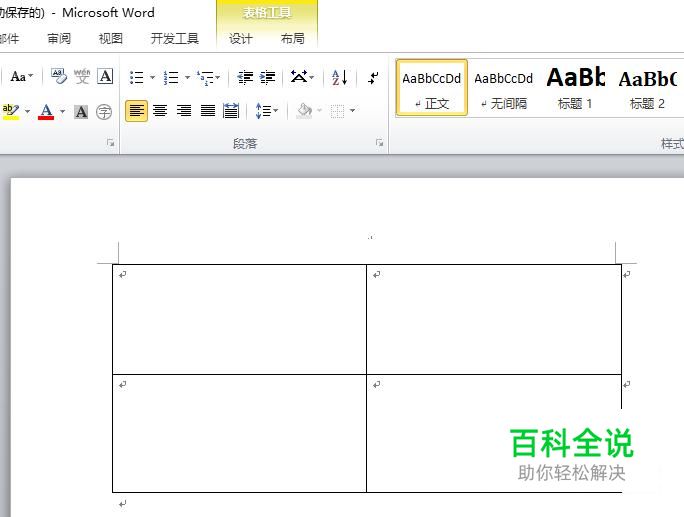Image resolution: width=684 pixels, height=517 pixels.
Task: Click the shading paint bucket
Action: pos(304,111)
